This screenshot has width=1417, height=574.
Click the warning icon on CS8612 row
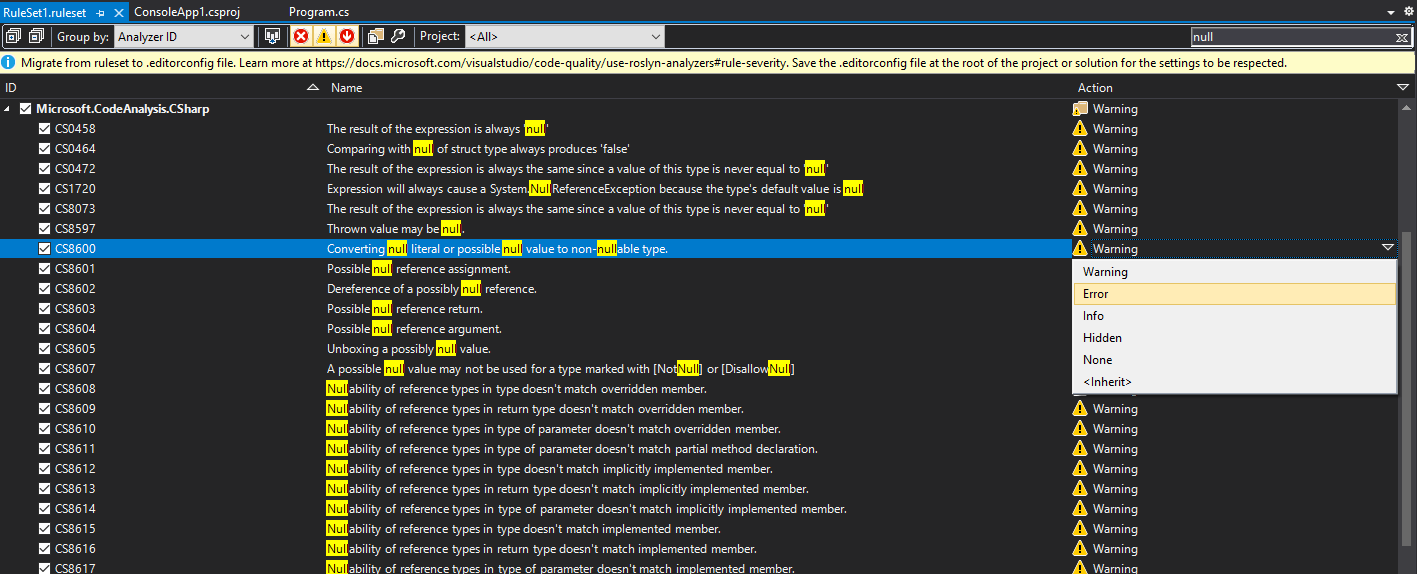[1080, 468]
